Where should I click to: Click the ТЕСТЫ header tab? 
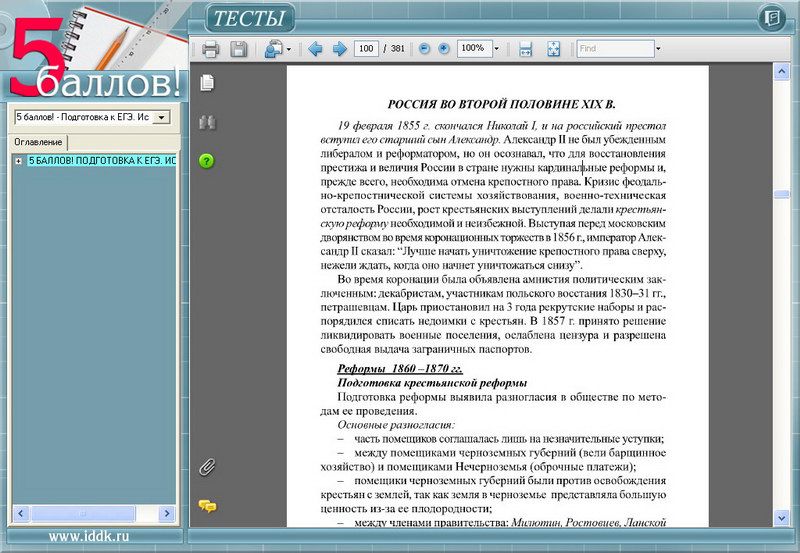point(251,17)
